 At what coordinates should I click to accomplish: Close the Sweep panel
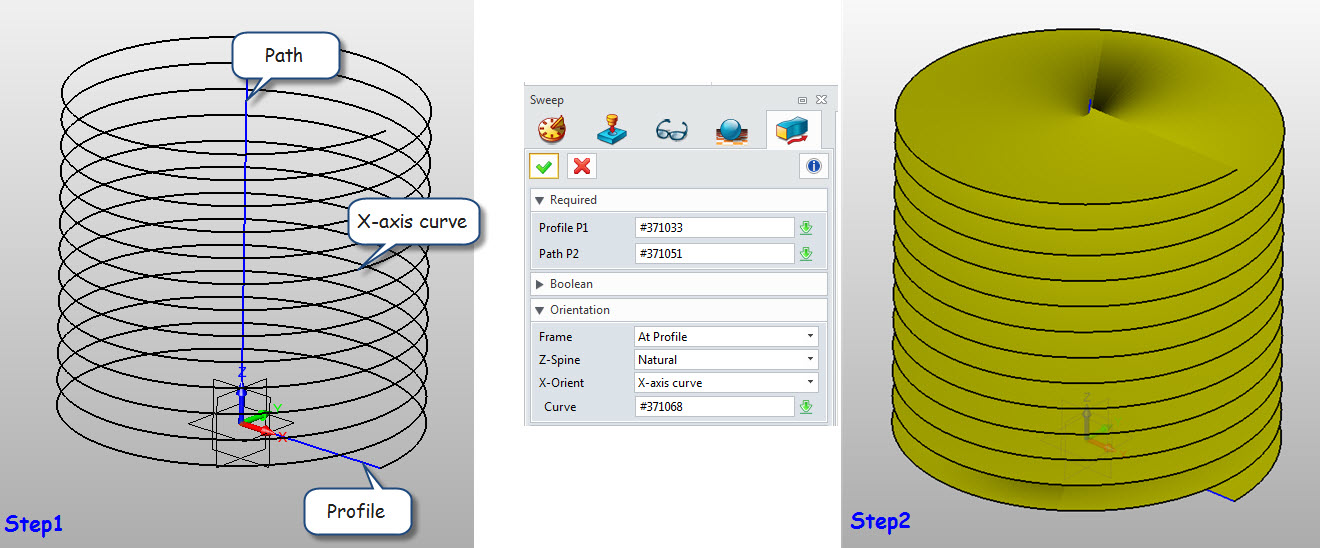[821, 100]
